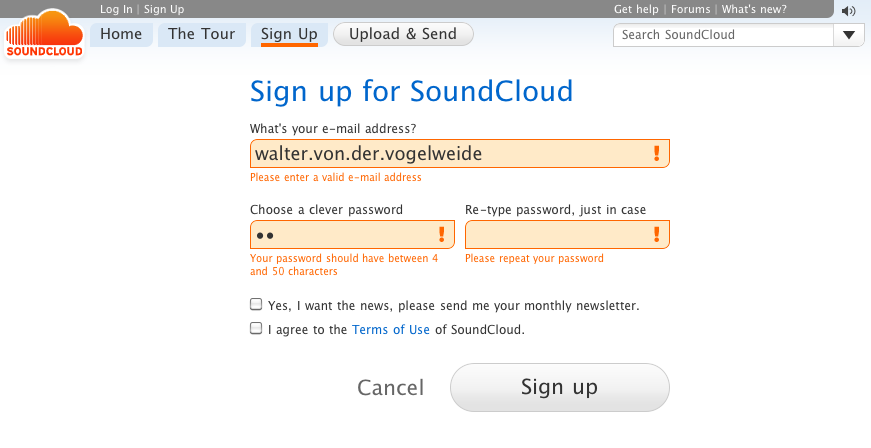Screen dimensions: 871x448
Task: Enable the monthly newsletter checkbox
Action: pyautogui.click(x=257, y=304)
